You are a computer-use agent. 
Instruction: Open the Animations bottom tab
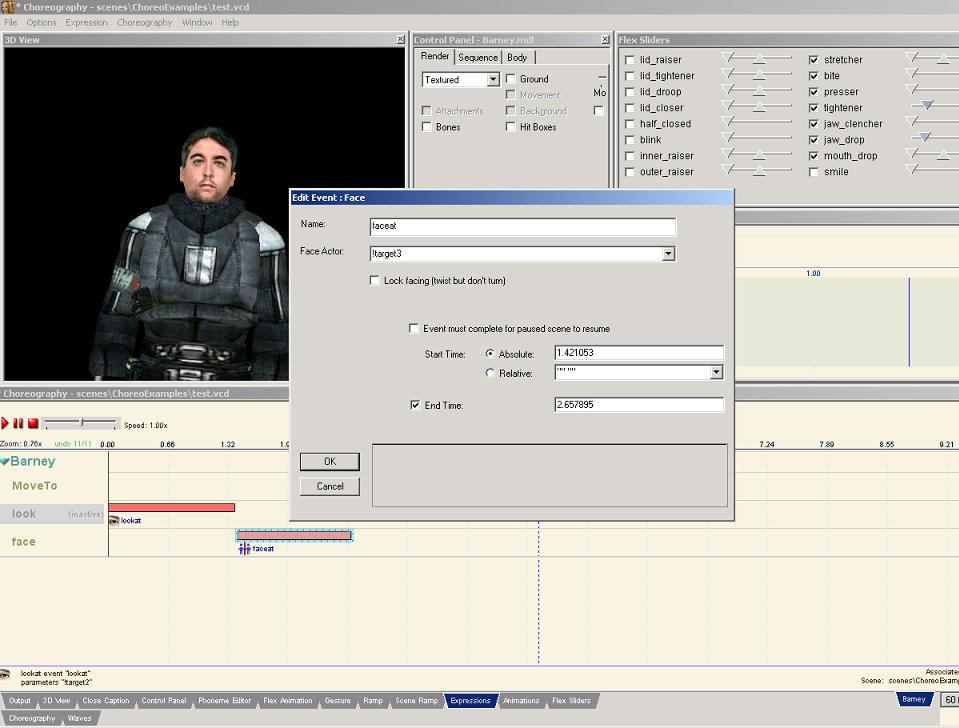(x=521, y=700)
